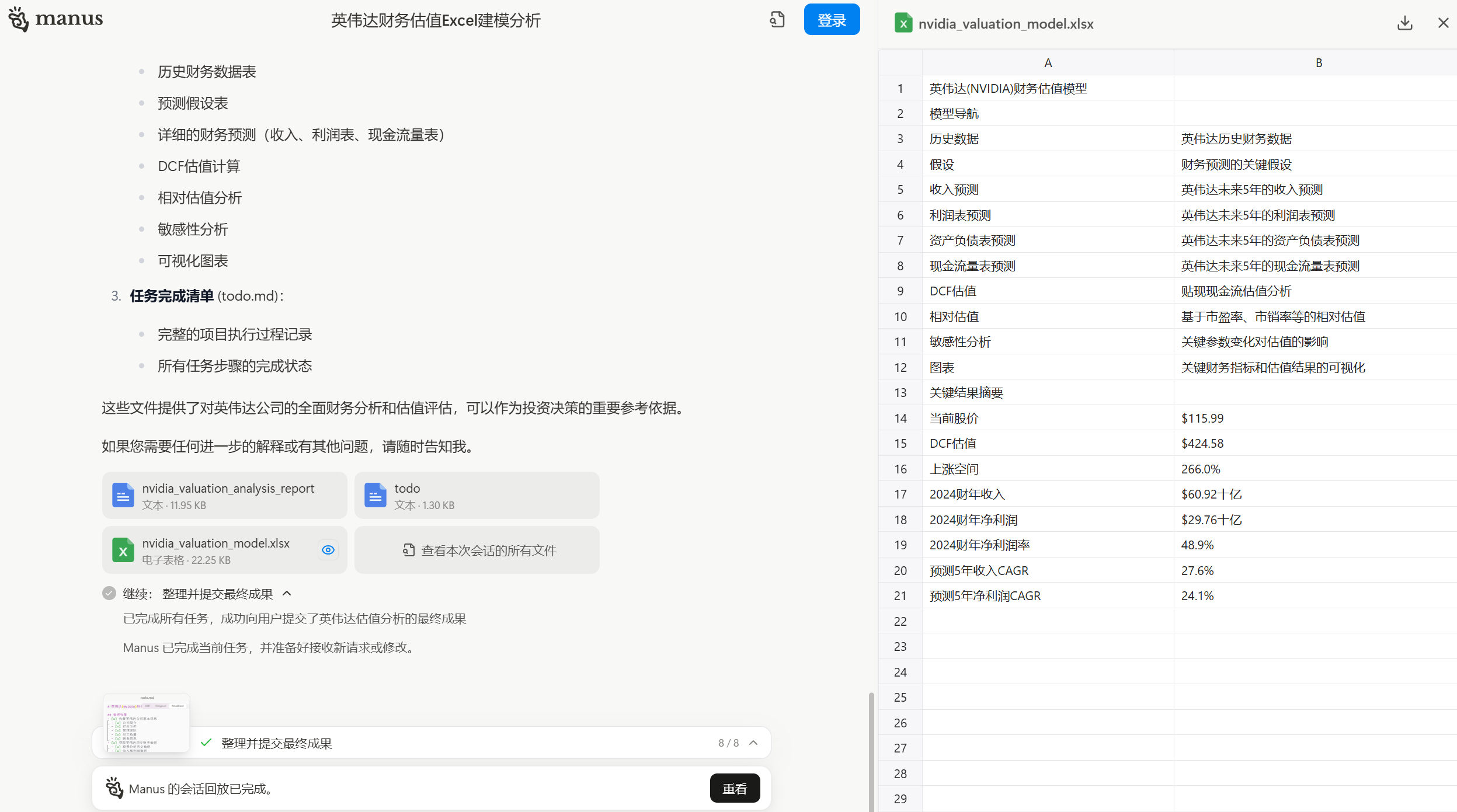Expand the 8 / 8 task progress chevron
This screenshot has width=1457, height=812.
click(x=753, y=743)
